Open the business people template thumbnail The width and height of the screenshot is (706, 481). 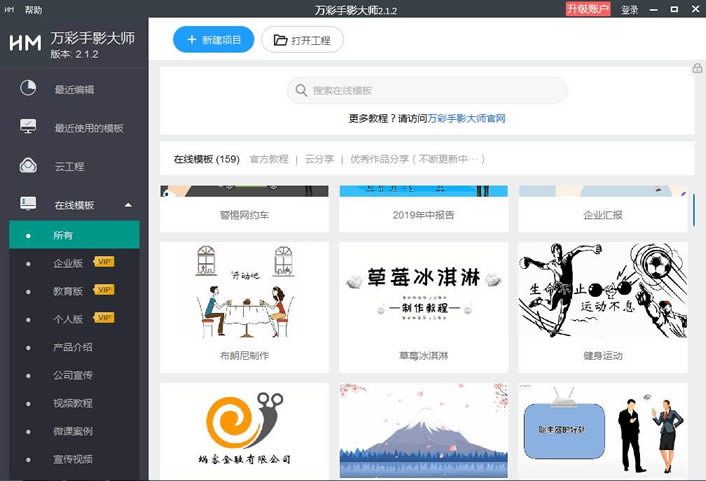pos(603,431)
